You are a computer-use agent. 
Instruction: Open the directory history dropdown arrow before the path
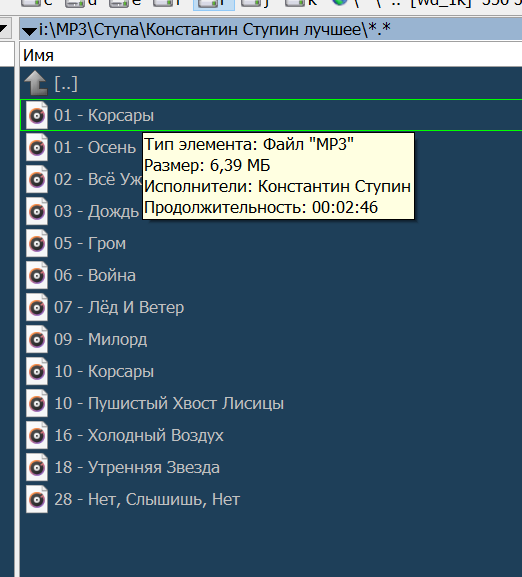coord(29,30)
